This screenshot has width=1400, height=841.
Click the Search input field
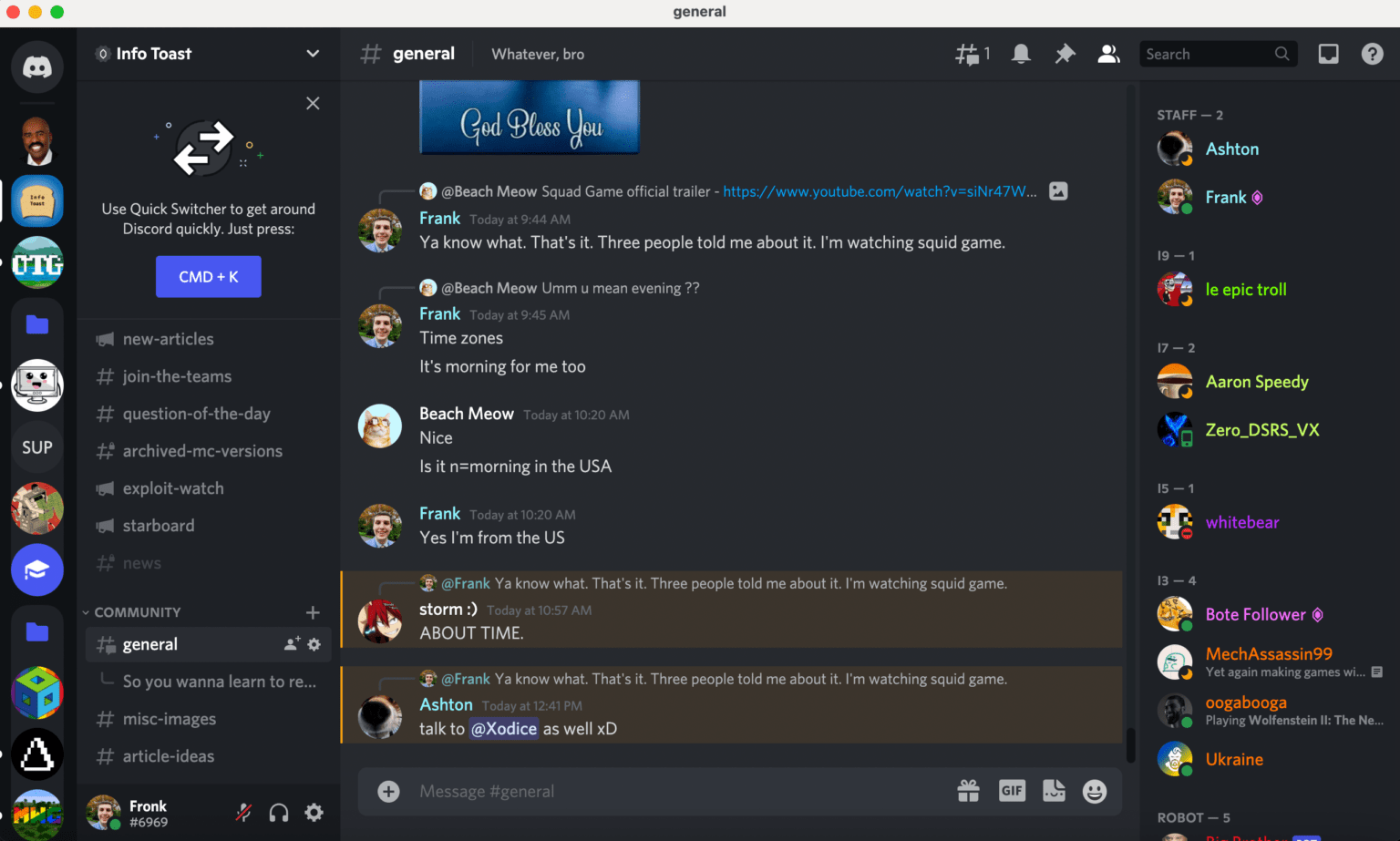(1212, 54)
